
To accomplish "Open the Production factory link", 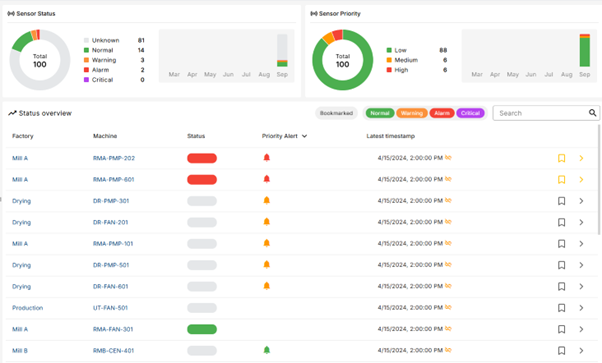I will pyautogui.click(x=27, y=308).
